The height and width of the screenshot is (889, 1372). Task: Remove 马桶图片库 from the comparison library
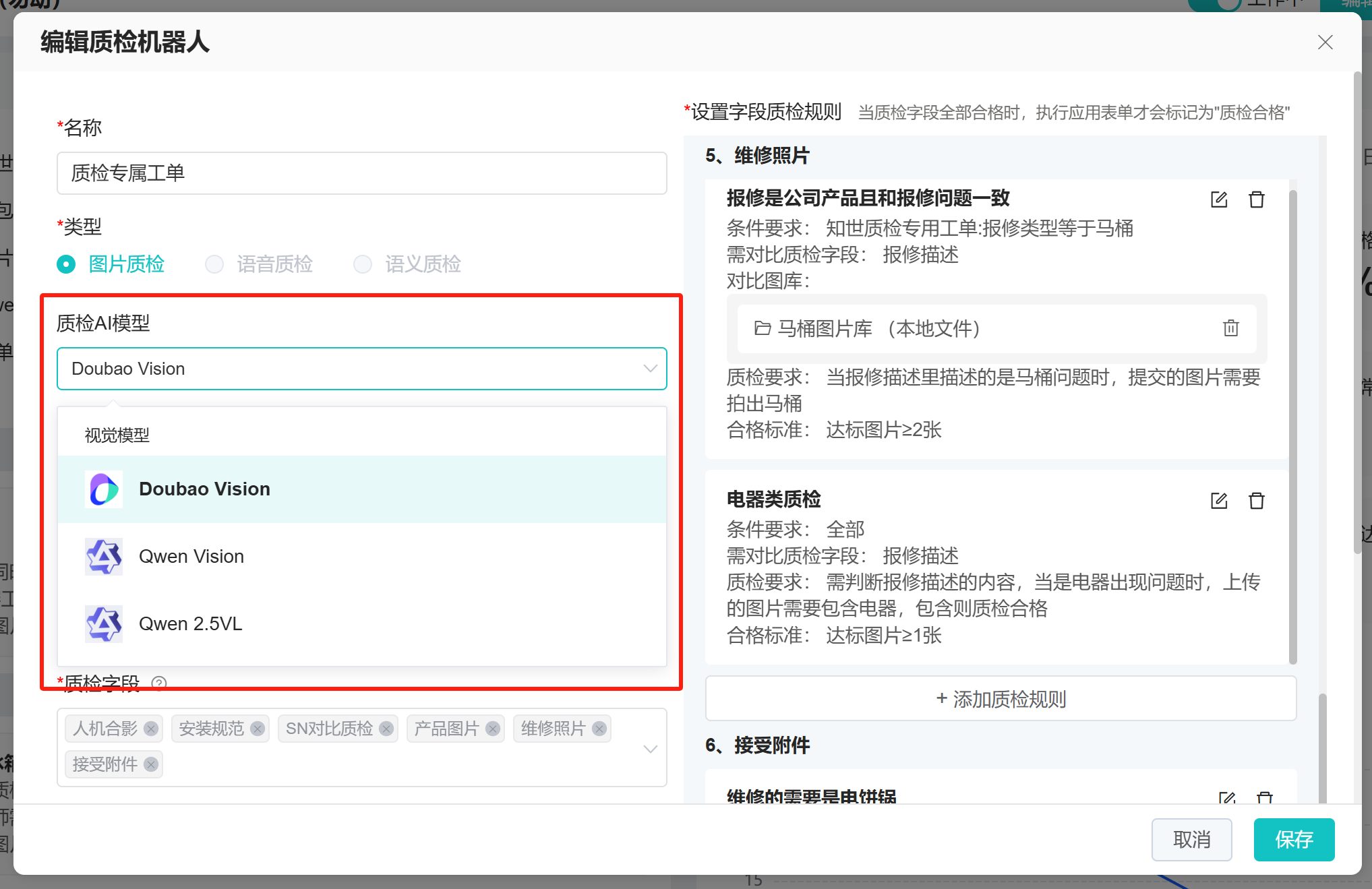pyautogui.click(x=1231, y=328)
